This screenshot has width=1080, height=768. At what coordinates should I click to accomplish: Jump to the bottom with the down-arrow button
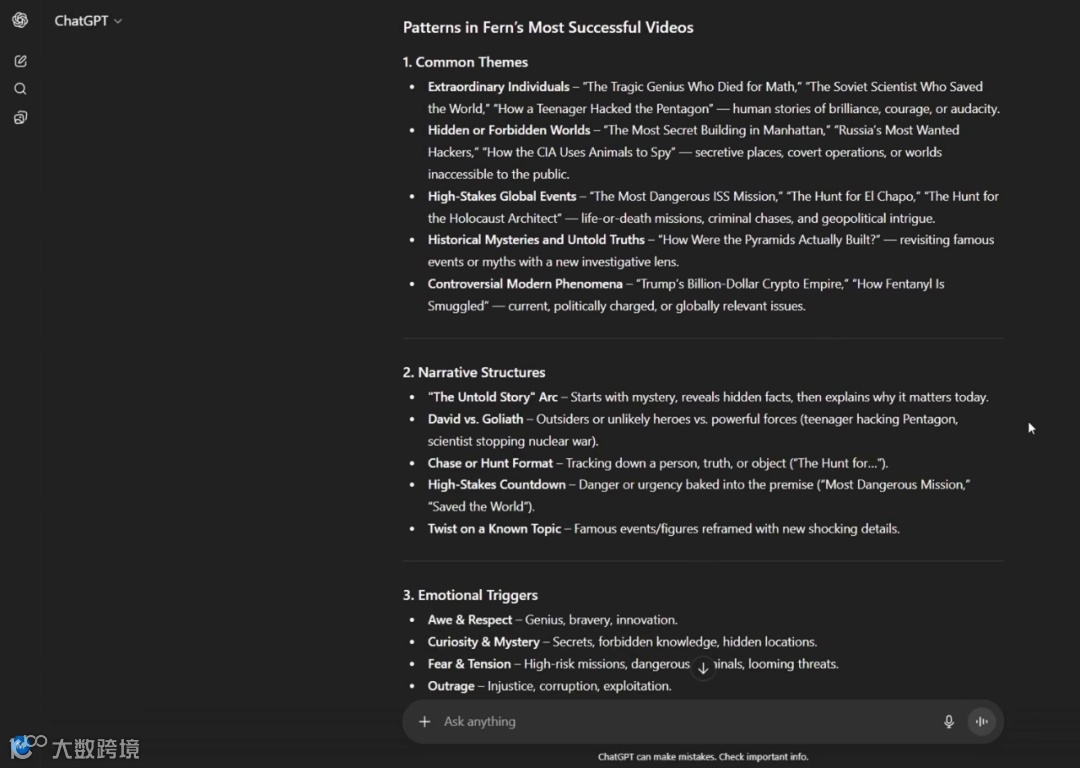(703, 668)
